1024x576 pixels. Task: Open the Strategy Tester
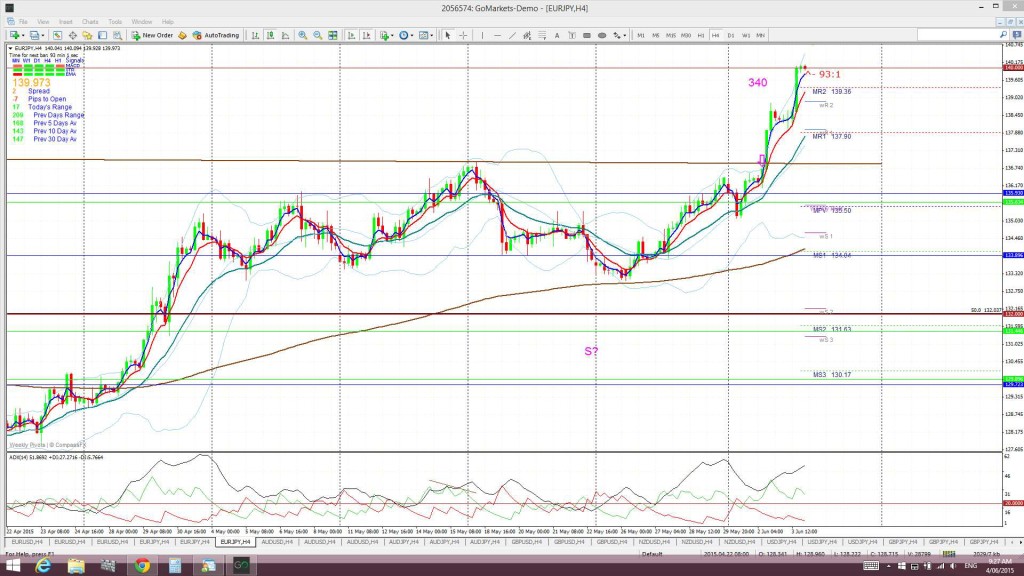[x=118, y=35]
